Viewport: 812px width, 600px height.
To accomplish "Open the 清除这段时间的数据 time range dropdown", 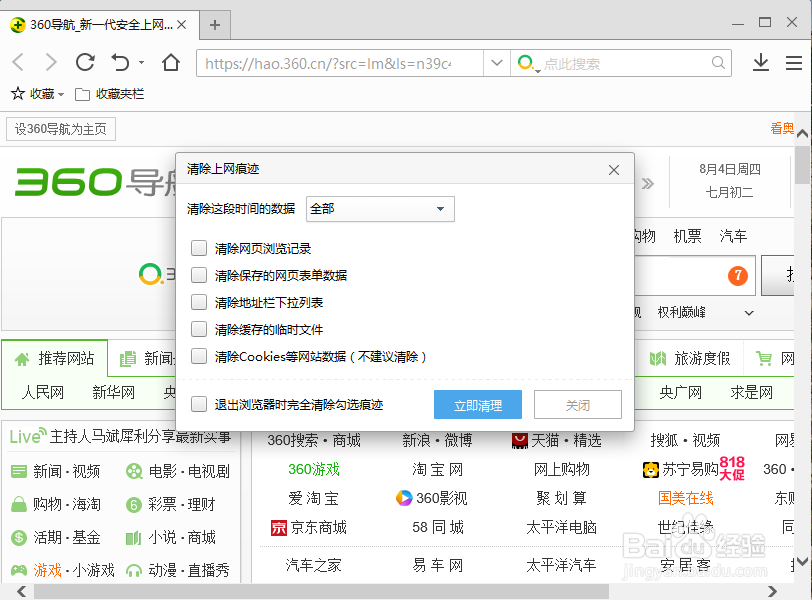I will pos(380,209).
